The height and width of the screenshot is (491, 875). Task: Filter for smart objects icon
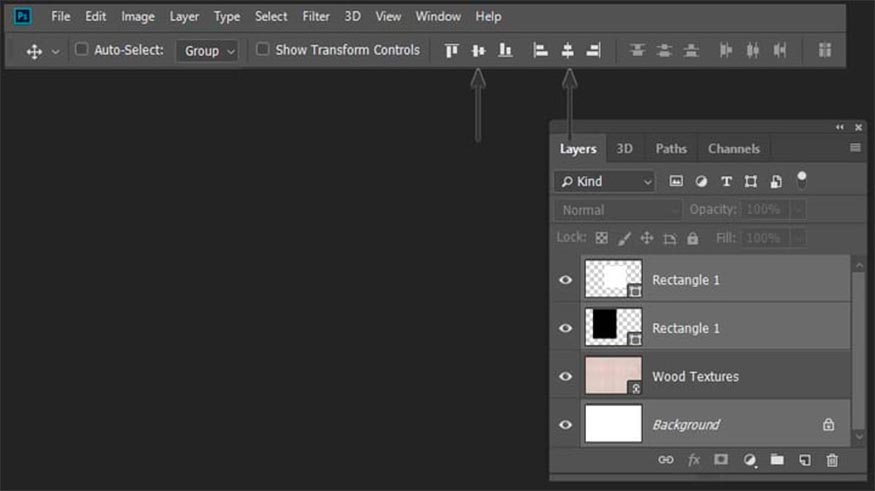point(776,181)
